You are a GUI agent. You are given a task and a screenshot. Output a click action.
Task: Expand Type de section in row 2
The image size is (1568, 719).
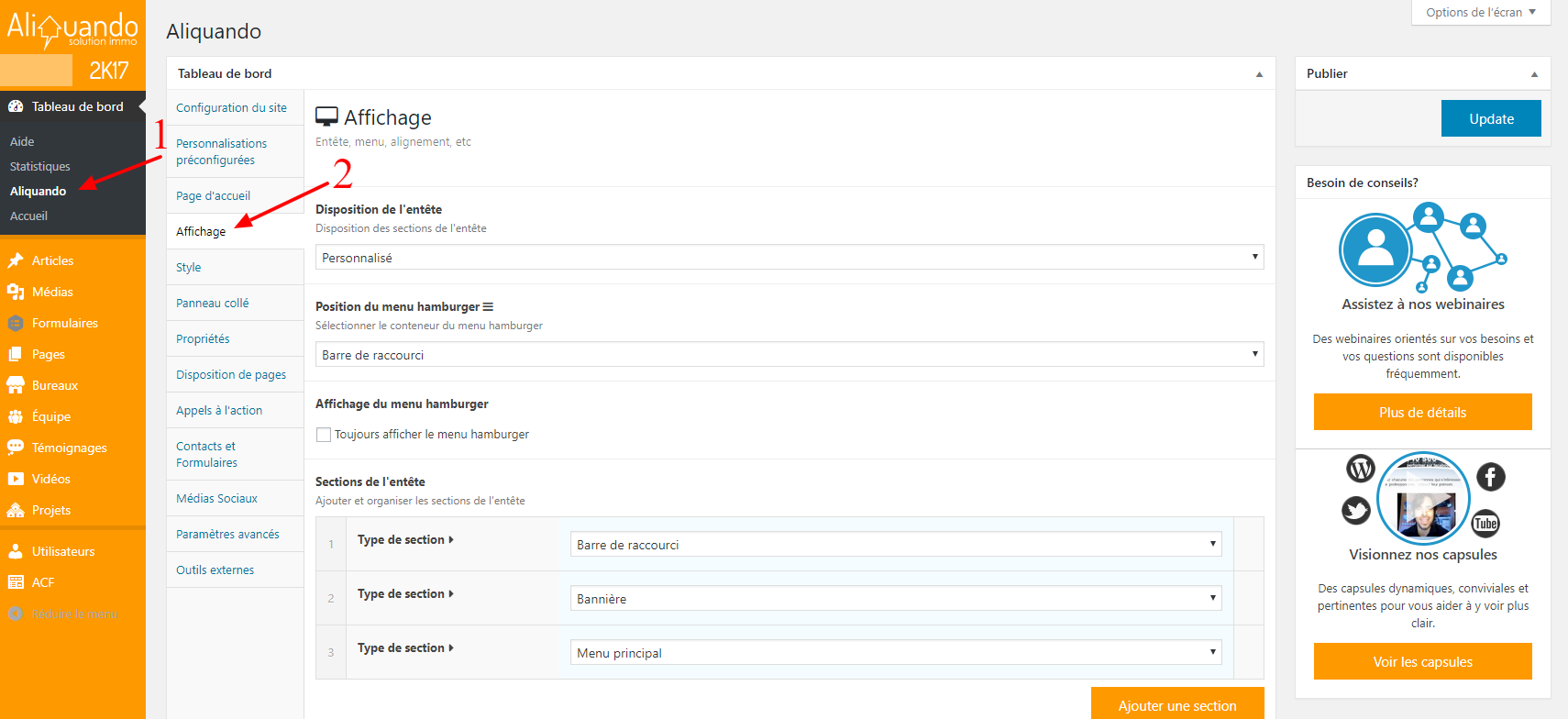(x=405, y=594)
